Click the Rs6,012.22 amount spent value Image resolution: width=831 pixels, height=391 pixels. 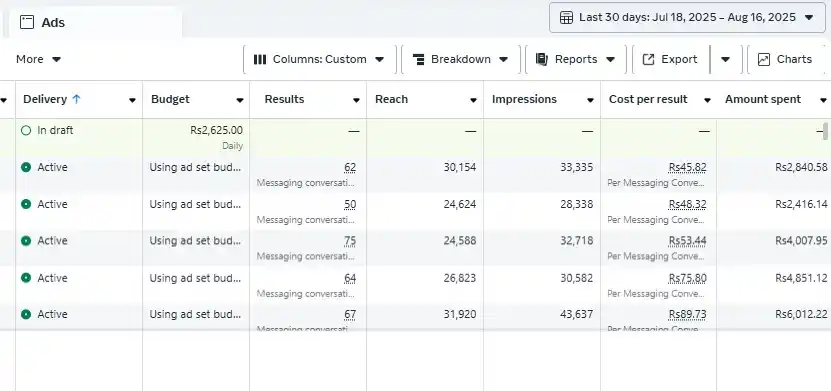[801, 314]
